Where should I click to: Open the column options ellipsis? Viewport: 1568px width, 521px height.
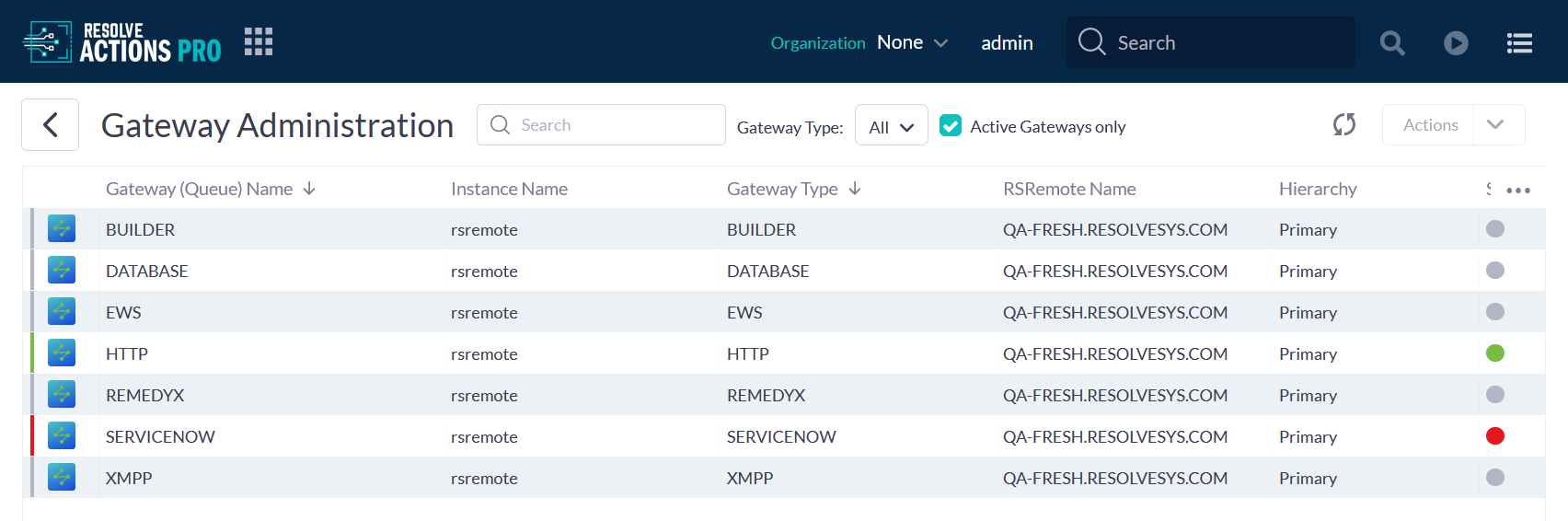[x=1517, y=190]
